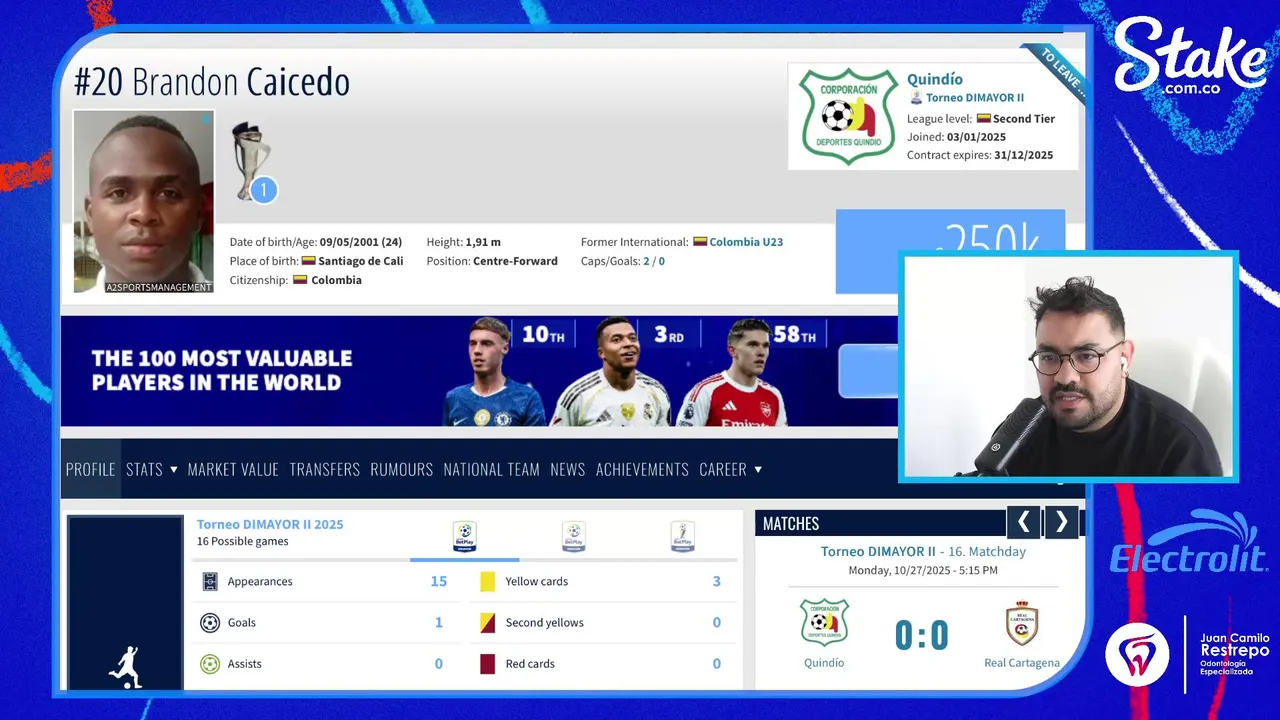Open the Torneo DIMAYOR II 2025 stats link
The width and height of the screenshot is (1280, 720).
click(x=270, y=524)
